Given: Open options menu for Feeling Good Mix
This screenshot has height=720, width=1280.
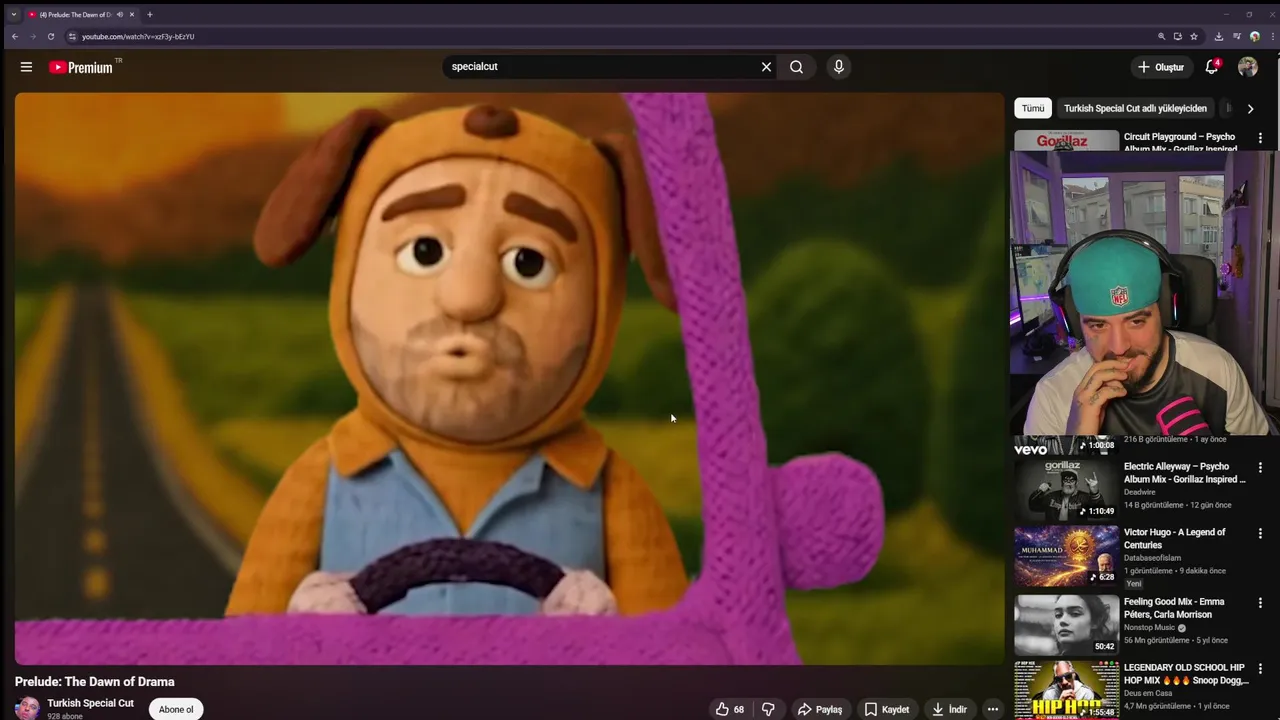Looking at the screenshot, I should pyautogui.click(x=1260, y=603).
